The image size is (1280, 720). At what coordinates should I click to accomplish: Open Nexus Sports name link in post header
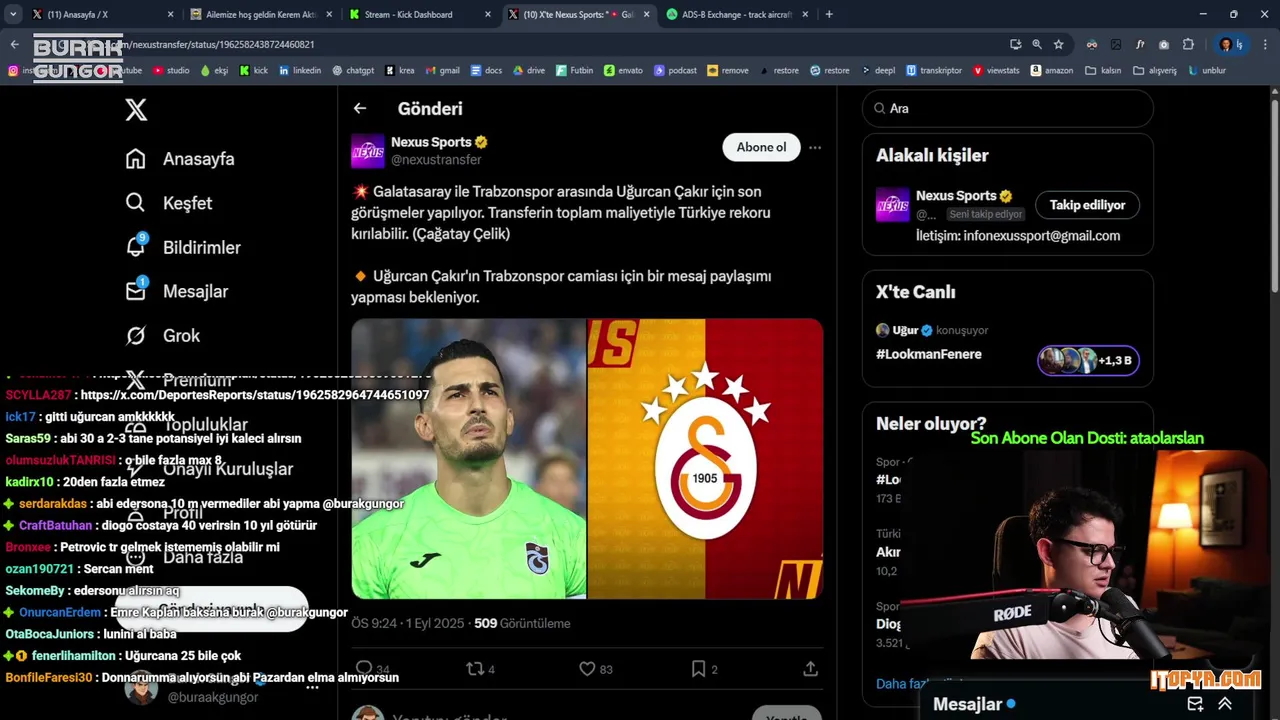click(431, 142)
